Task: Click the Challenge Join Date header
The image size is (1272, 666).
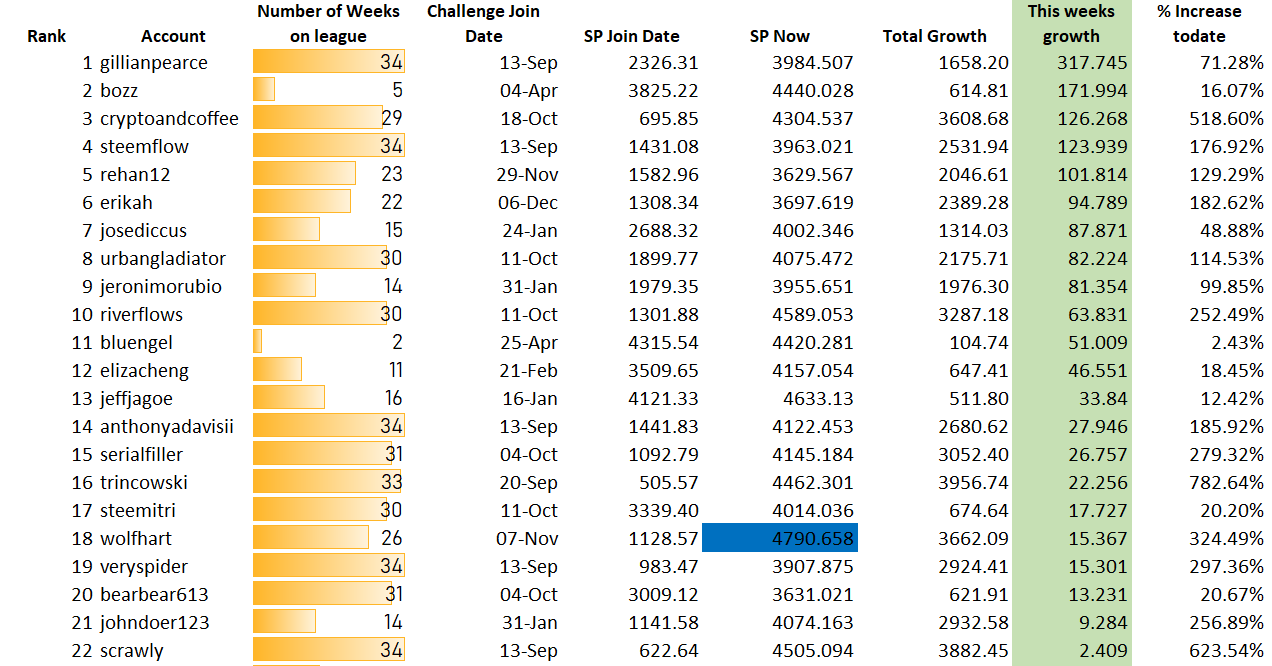Action: click(x=483, y=24)
